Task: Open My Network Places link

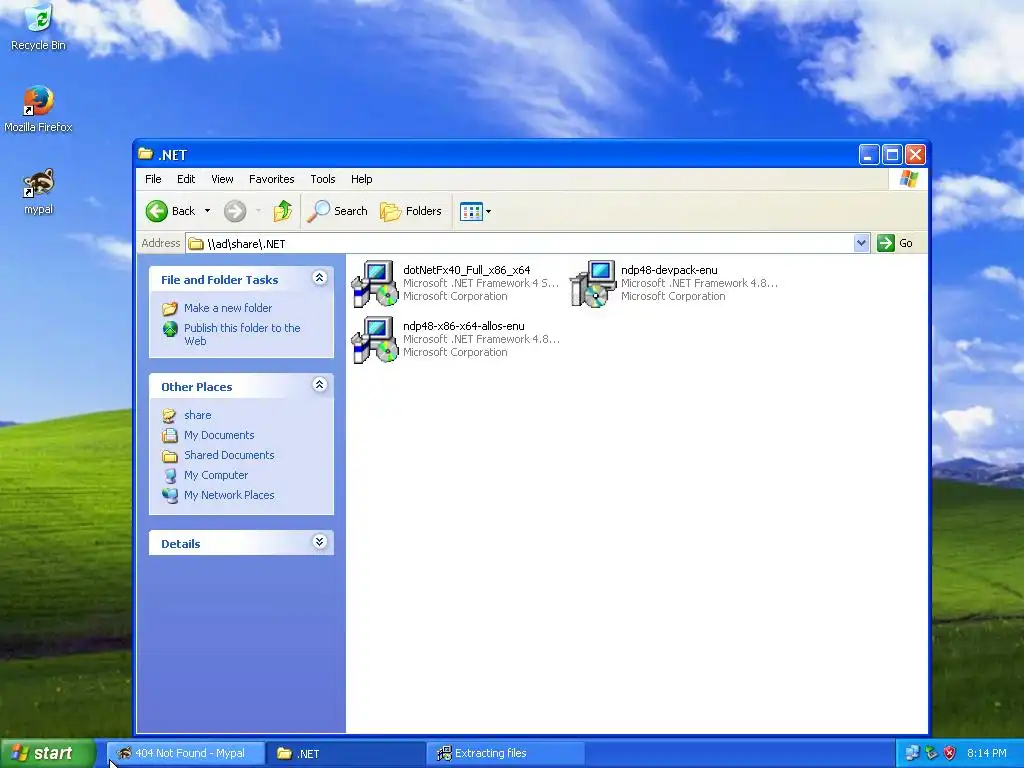Action: [x=229, y=495]
